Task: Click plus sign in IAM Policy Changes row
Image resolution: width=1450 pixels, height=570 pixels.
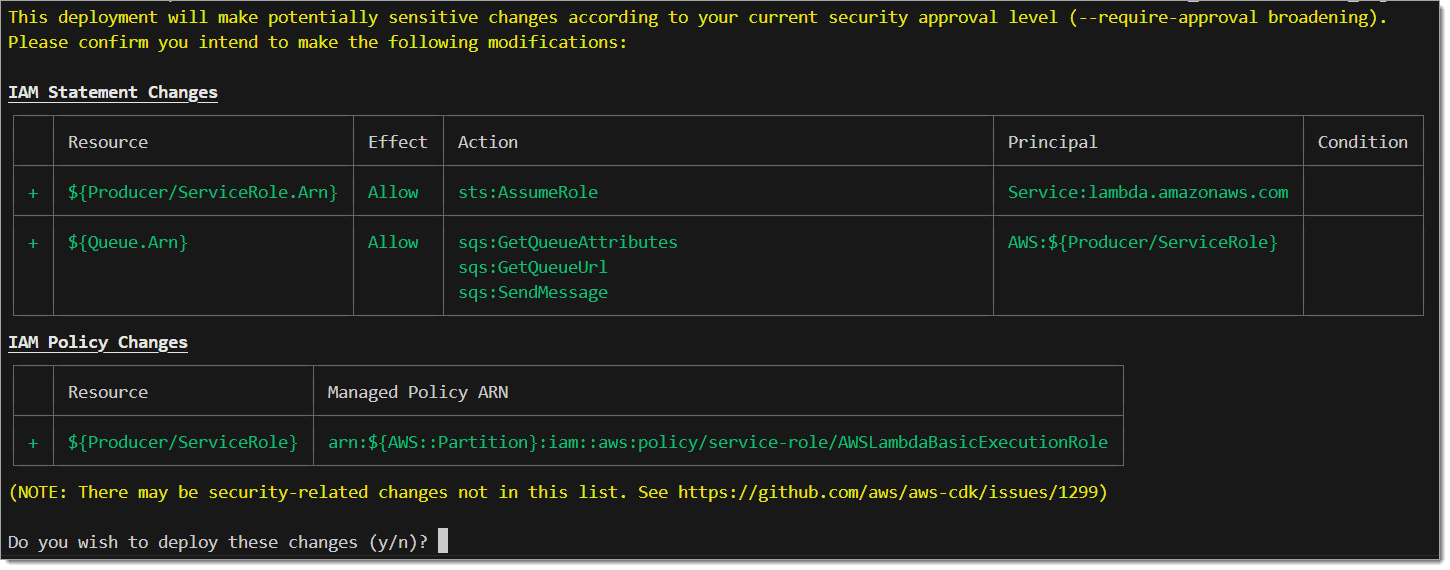Action: click(33, 442)
